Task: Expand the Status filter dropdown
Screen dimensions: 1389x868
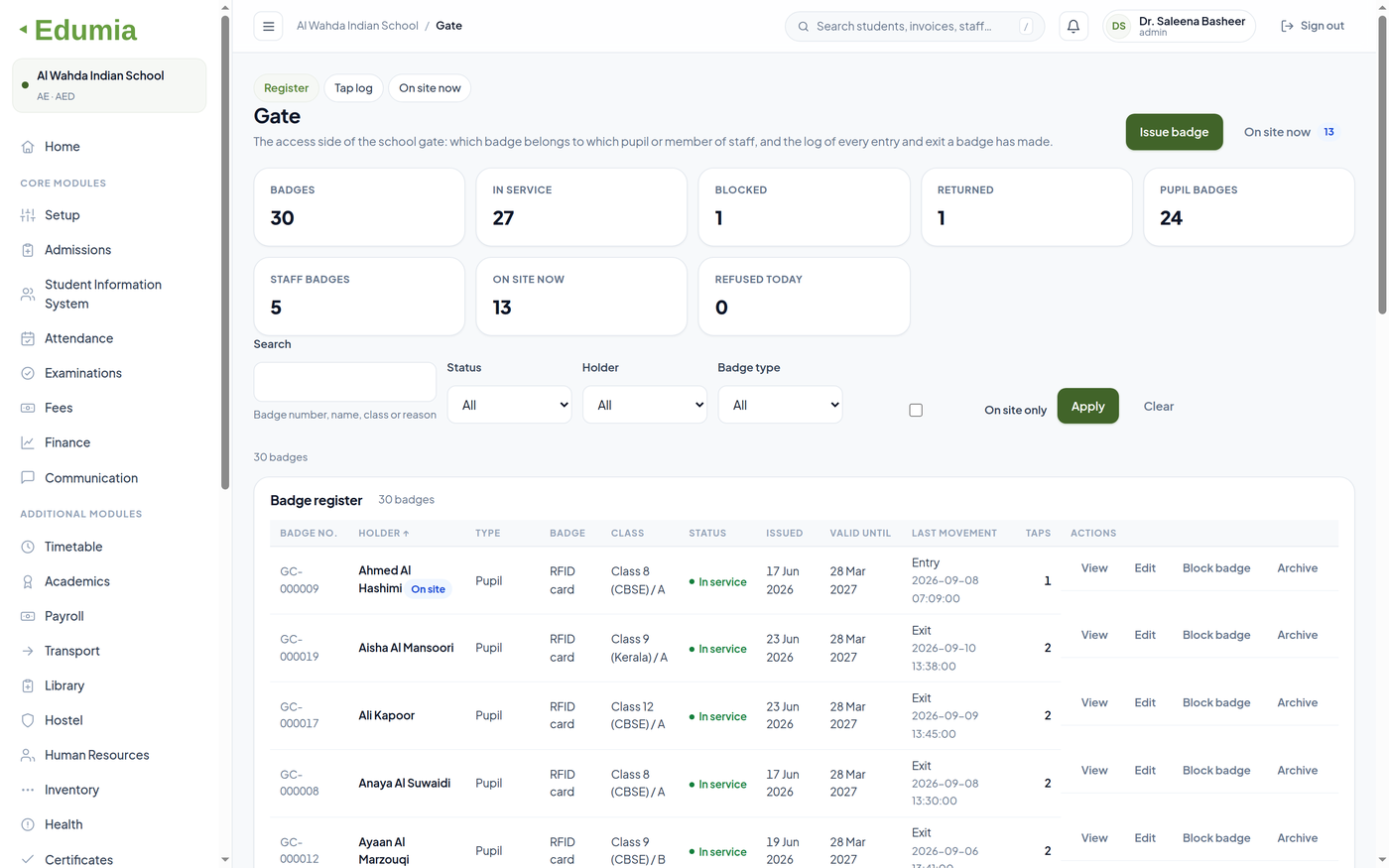Action: click(x=509, y=405)
